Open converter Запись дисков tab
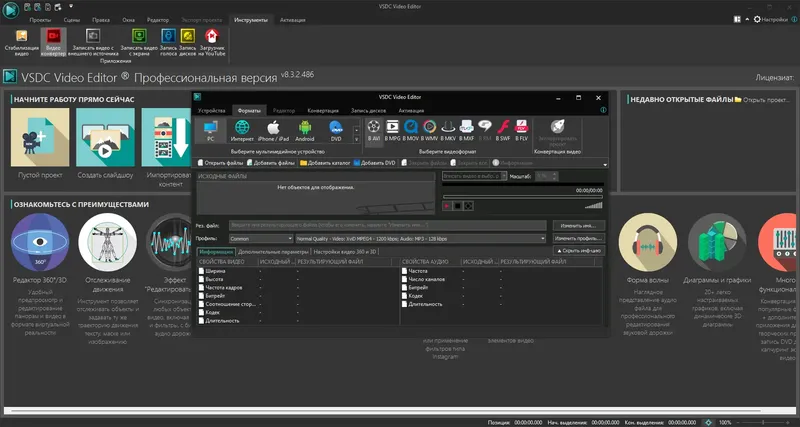This screenshot has width=800, height=427. (368, 110)
